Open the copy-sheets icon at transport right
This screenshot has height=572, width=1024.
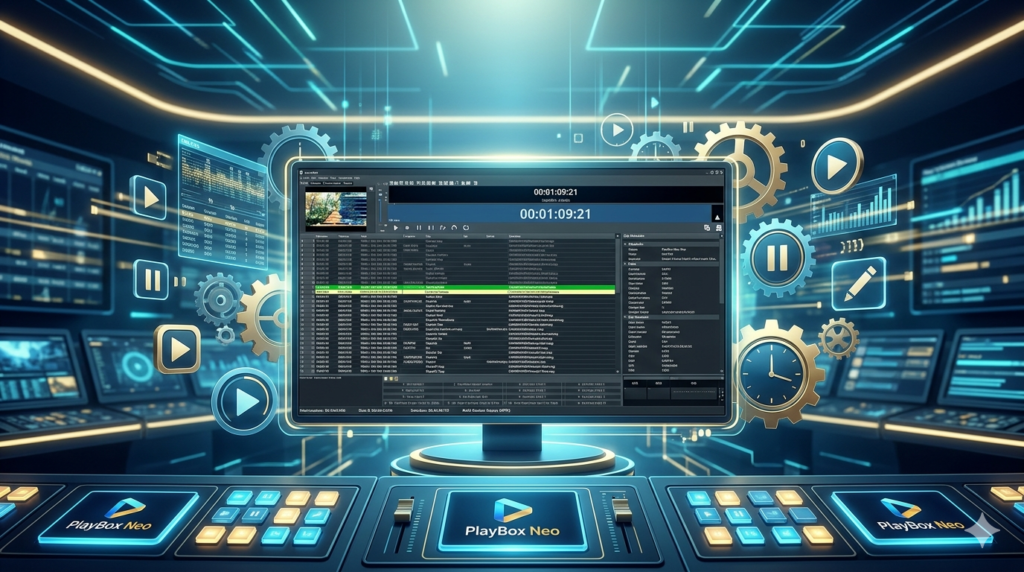(x=707, y=228)
